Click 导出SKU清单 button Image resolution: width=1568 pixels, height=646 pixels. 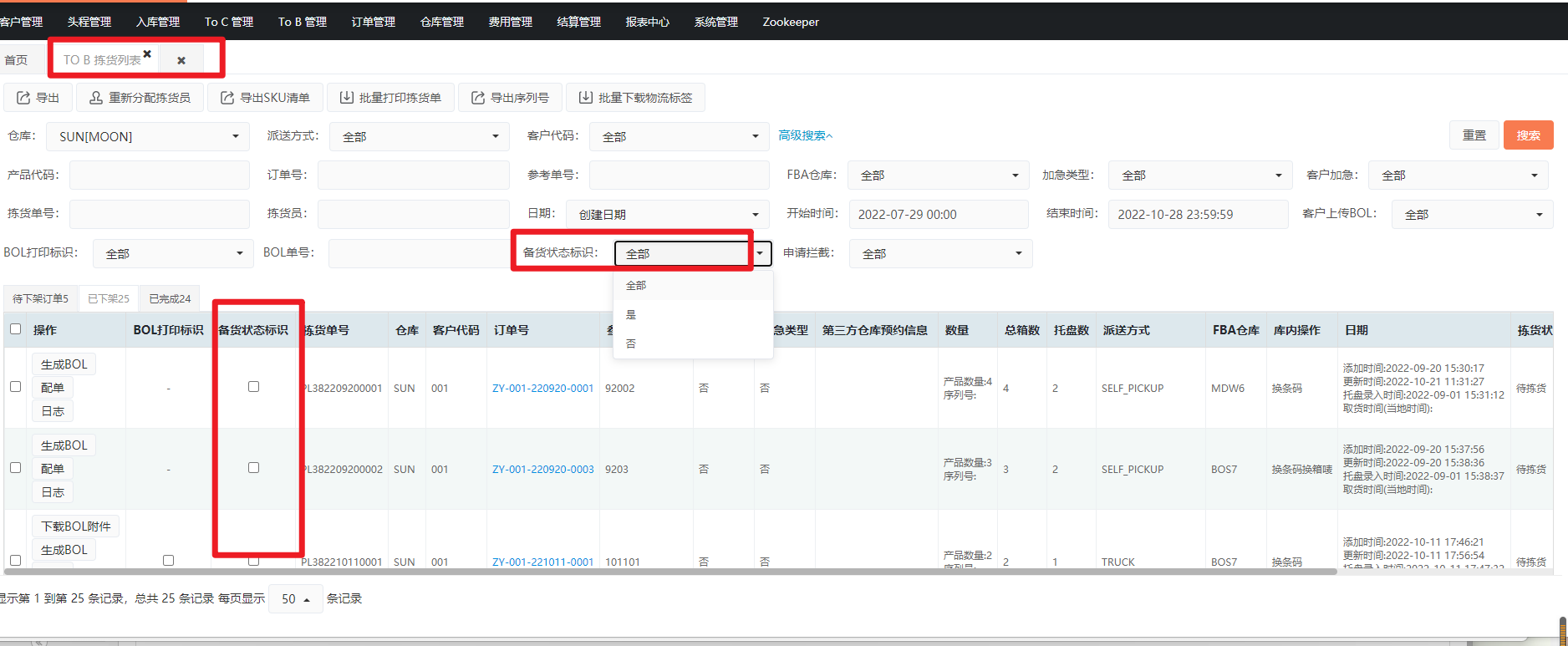click(x=265, y=98)
